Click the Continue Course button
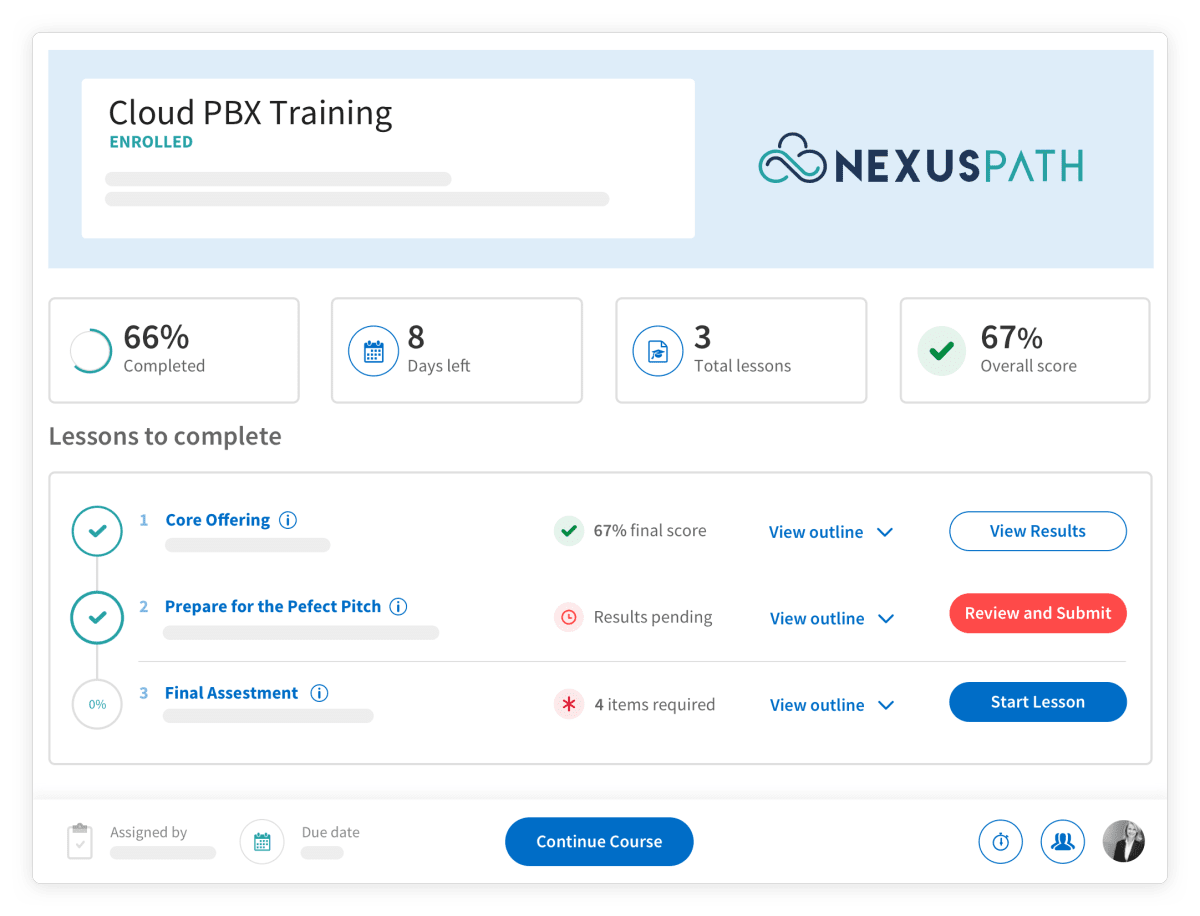Viewport: 1200px width, 916px height. 599,842
